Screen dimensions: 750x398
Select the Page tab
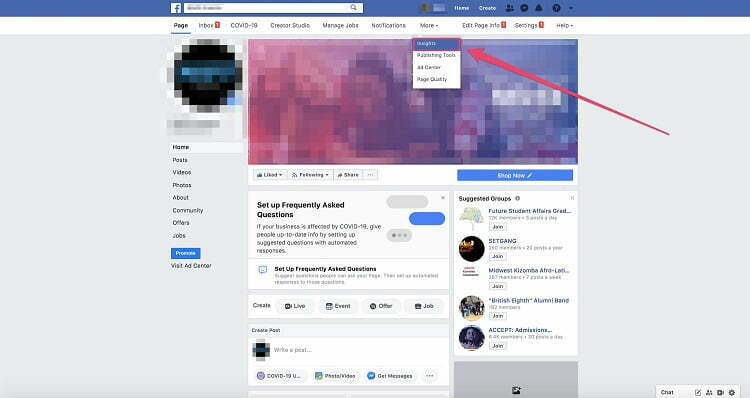(x=181, y=25)
